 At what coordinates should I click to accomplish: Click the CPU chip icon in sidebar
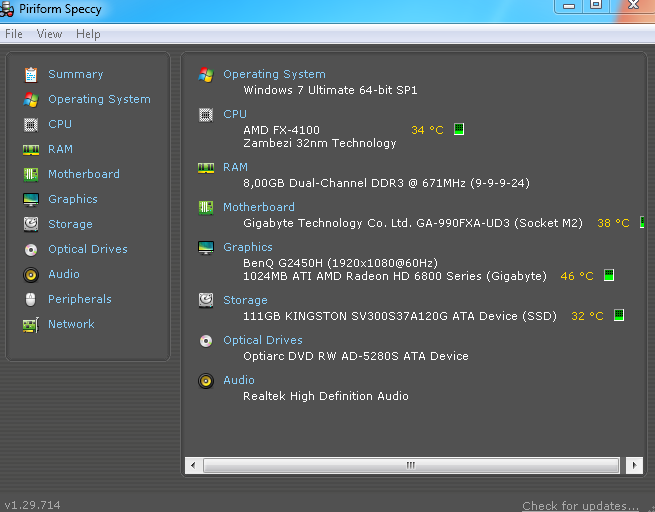click(31, 124)
